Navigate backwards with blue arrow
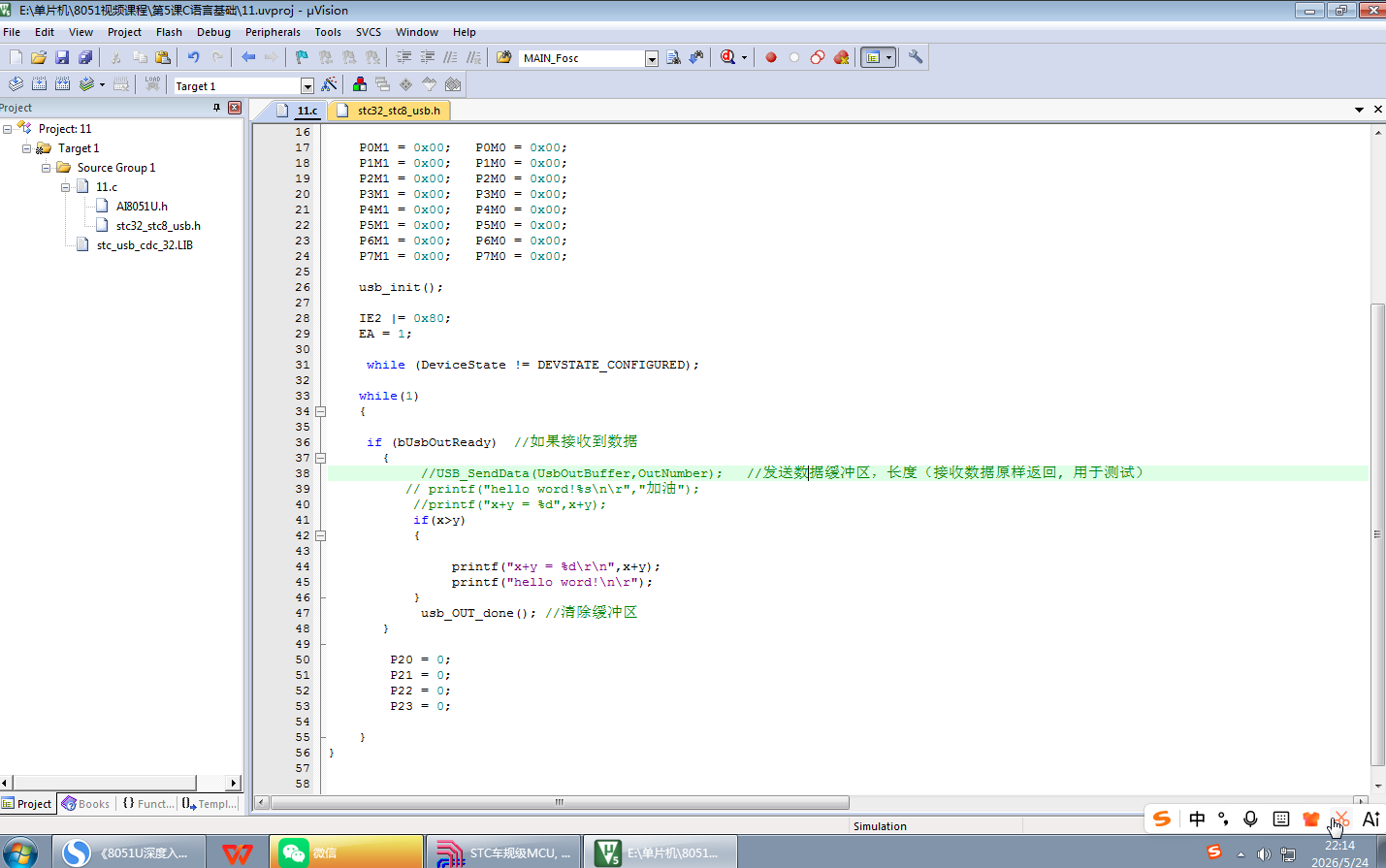This screenshot has width=1386, height=868. point(248,57)
